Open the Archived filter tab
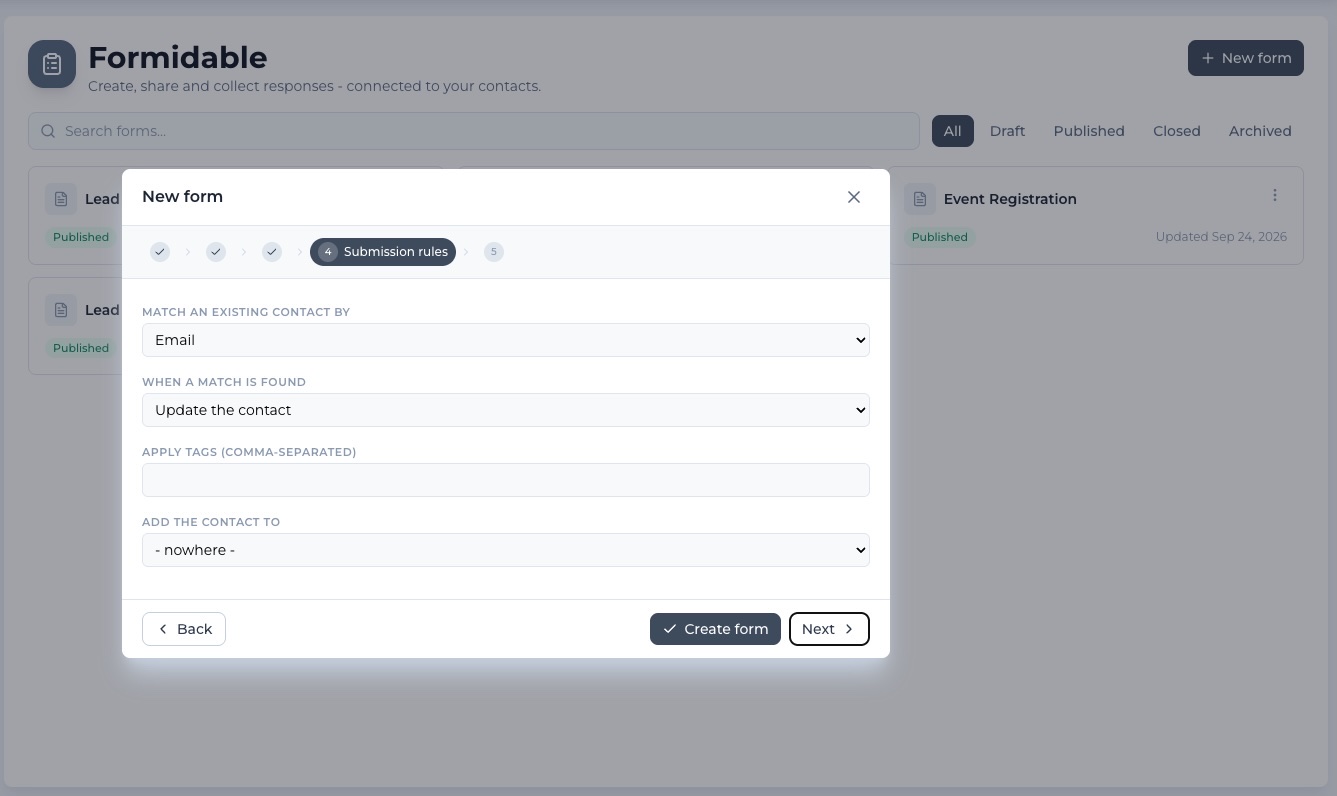This screenshot has width=1337, height=796. [1260, 131]
